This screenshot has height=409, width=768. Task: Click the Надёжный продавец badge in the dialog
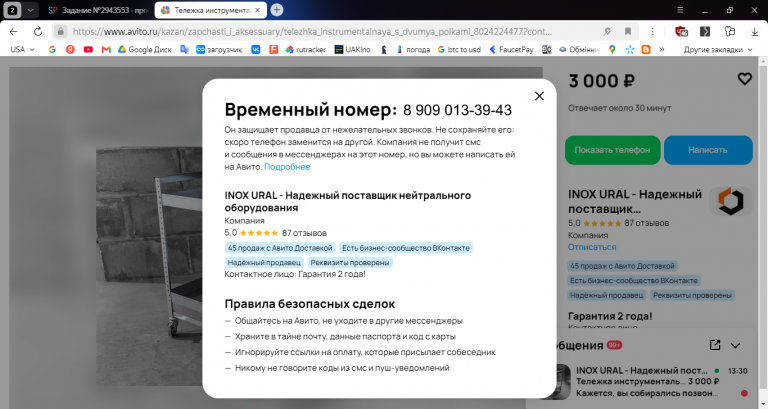point(264,263)
